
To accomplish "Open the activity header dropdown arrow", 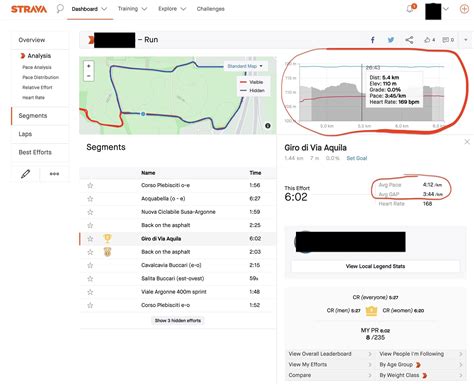I will coord(466,40).
